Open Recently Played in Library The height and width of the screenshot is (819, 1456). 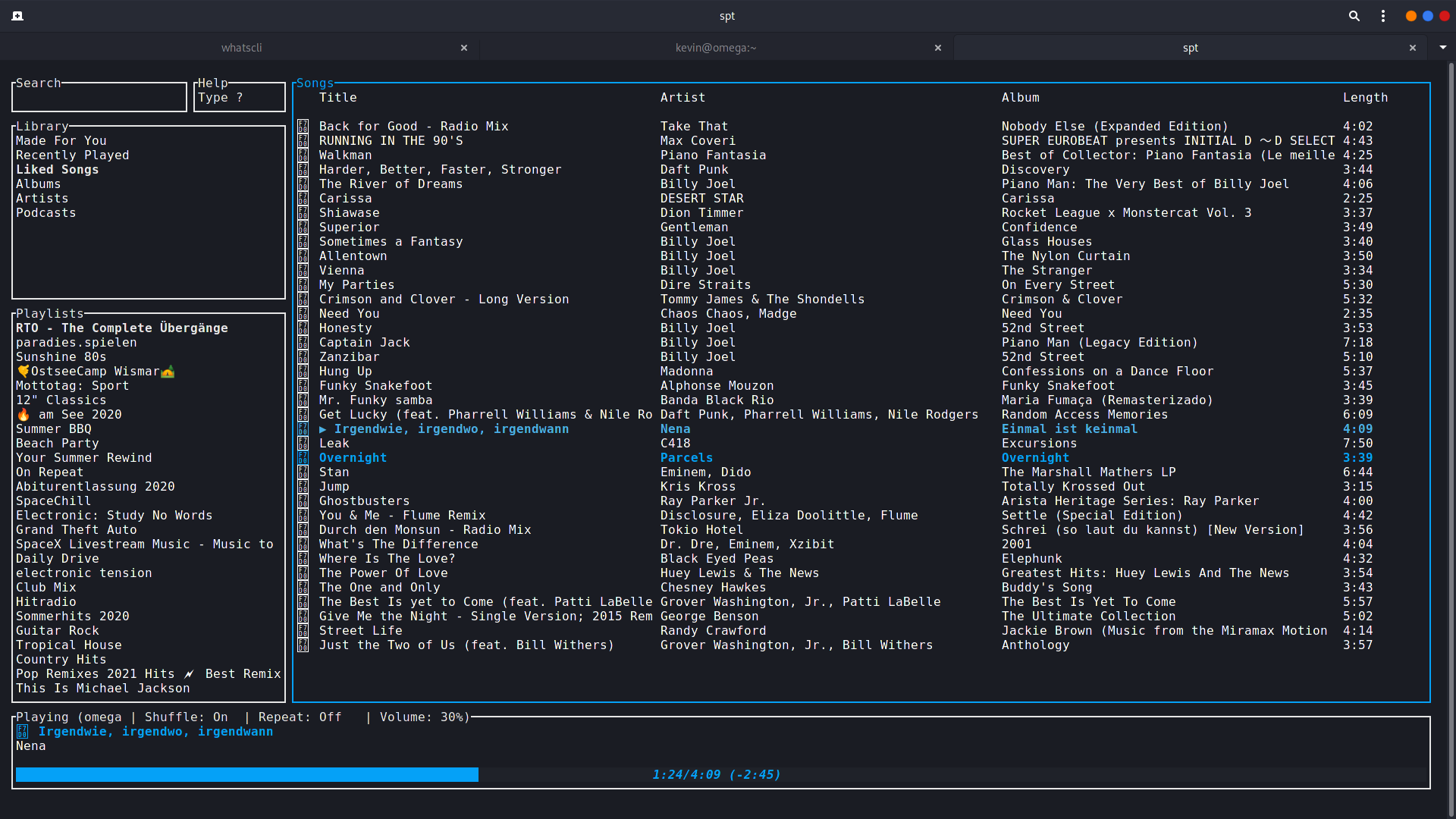pos(73,155)
